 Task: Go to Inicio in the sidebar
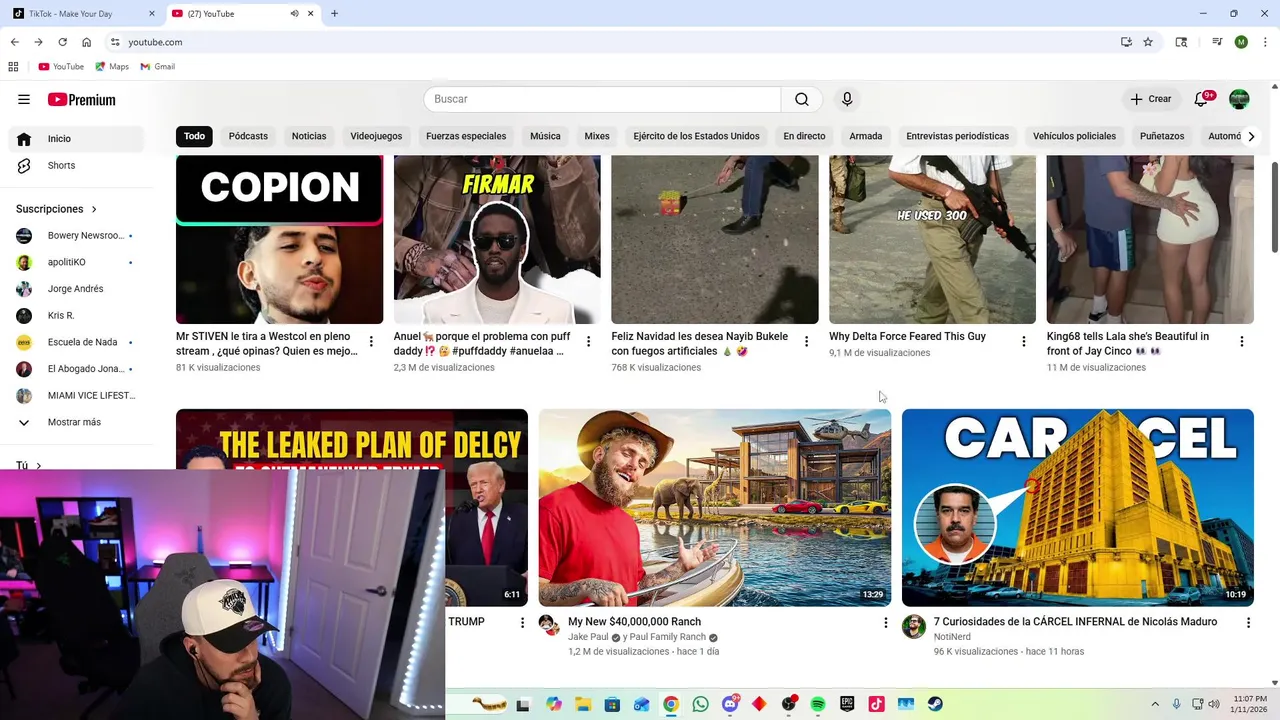[76, 139]
